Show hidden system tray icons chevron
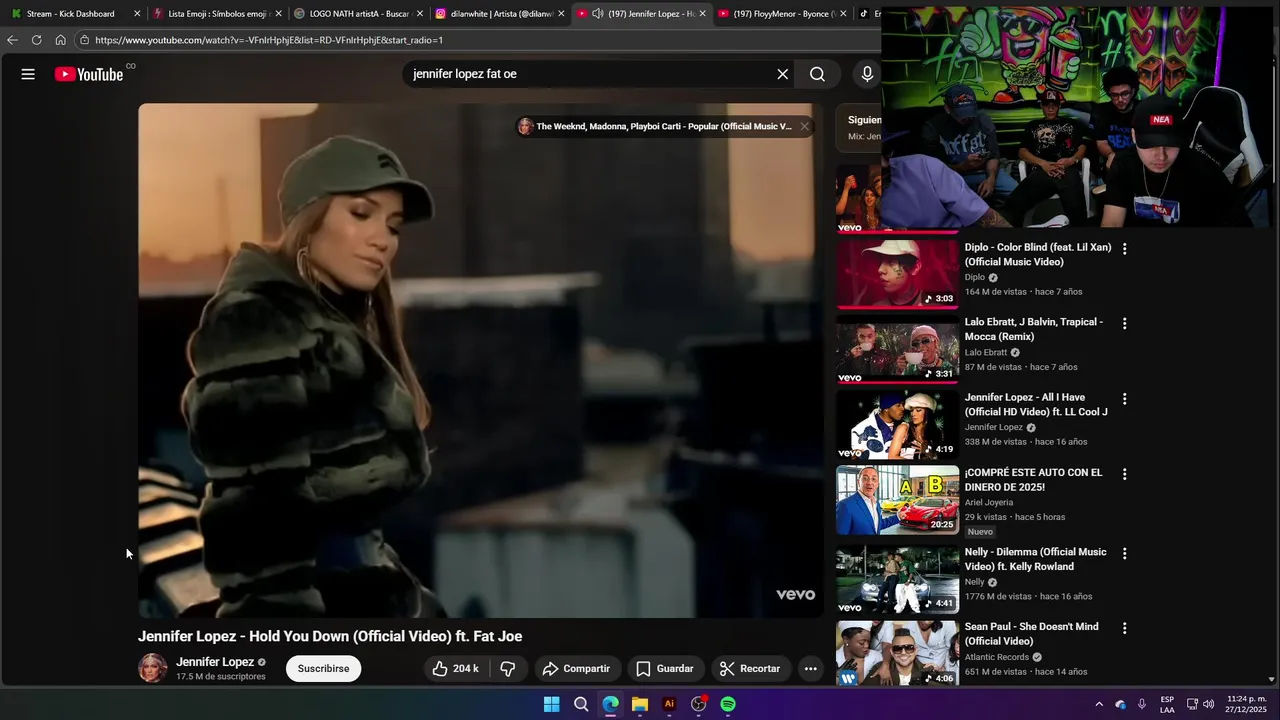The width and height of the screenshot is (1280, 720). 1099,704
